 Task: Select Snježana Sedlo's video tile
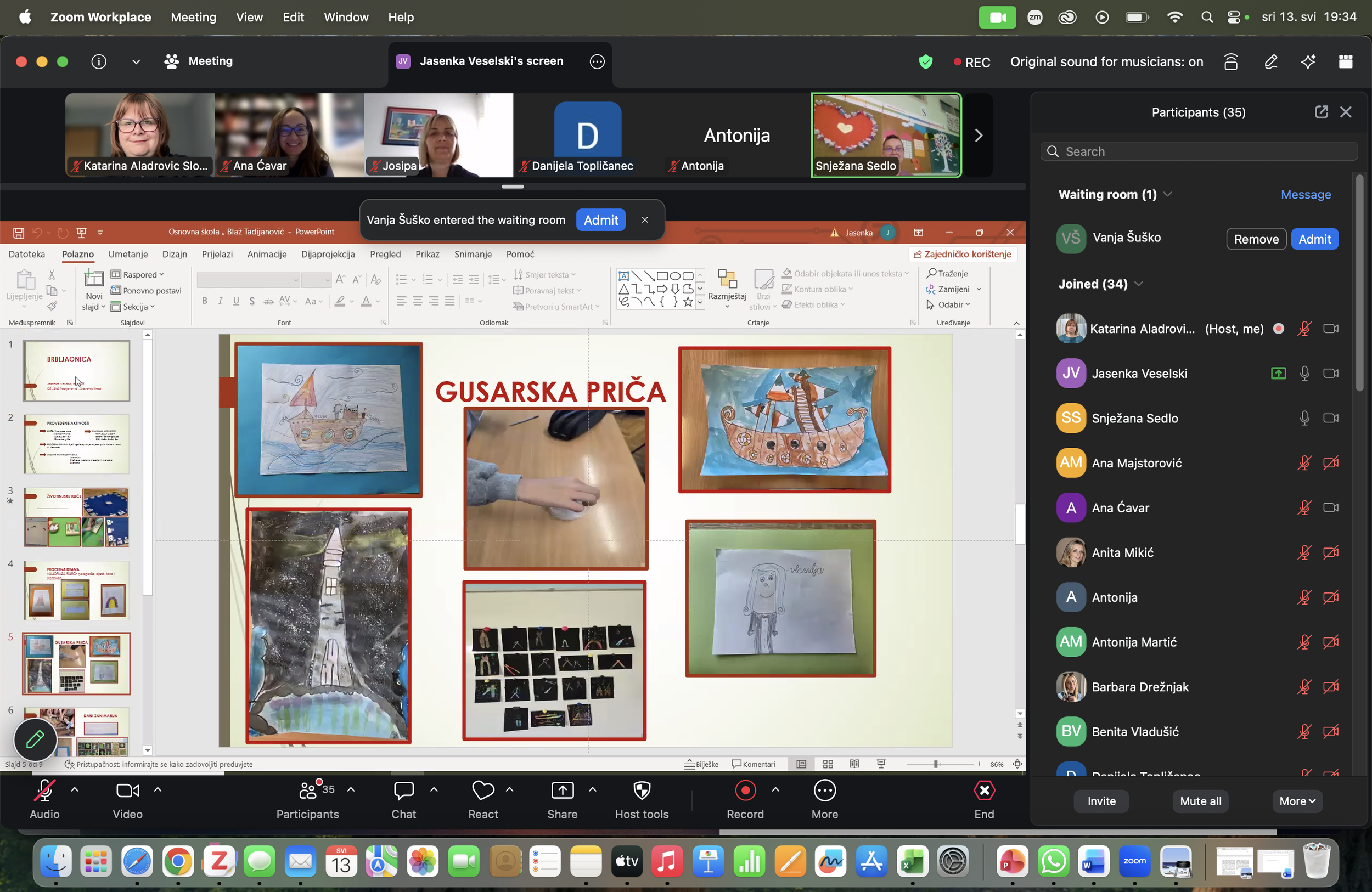pyautogui.click(x=886, y=136)
